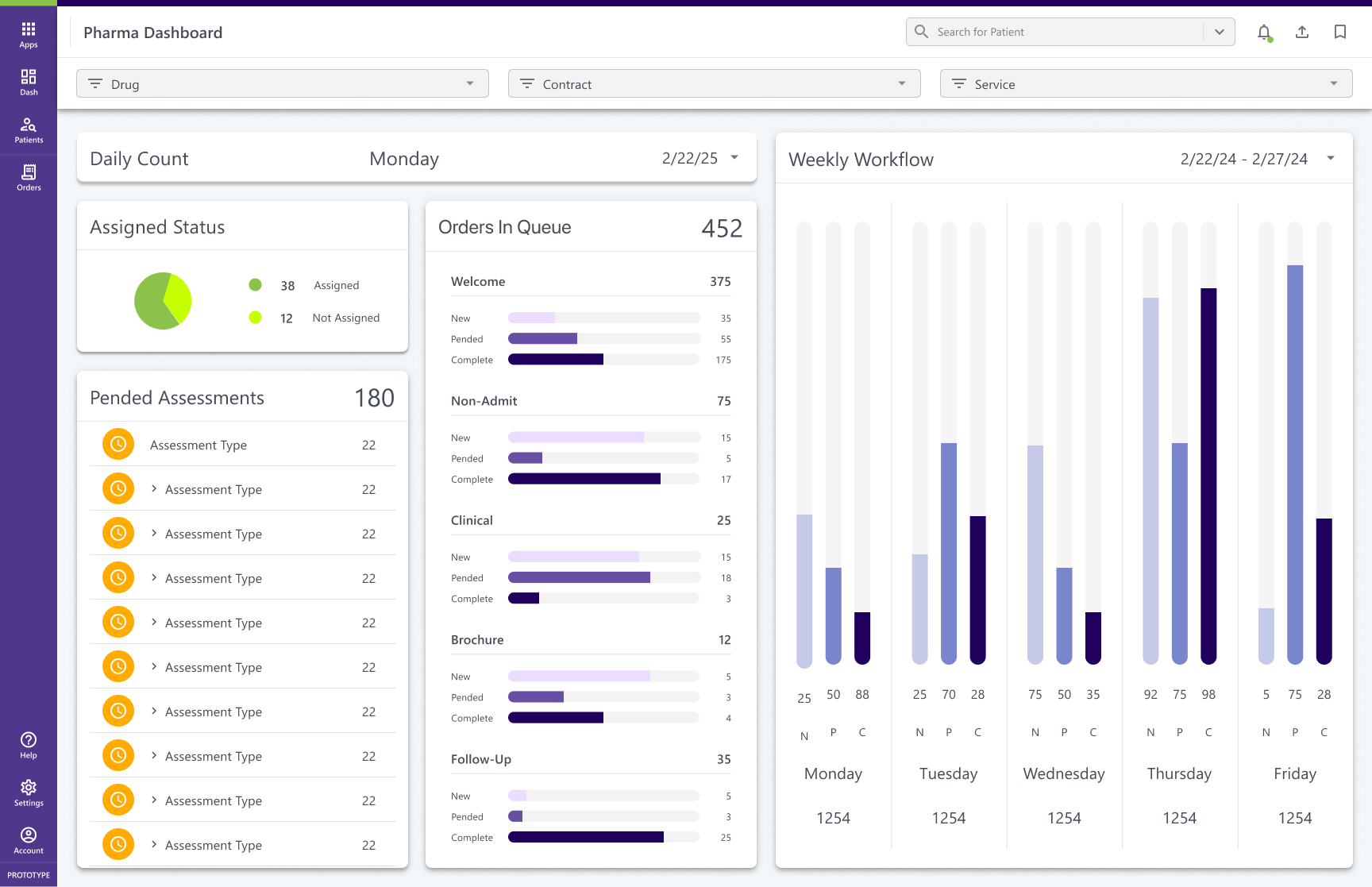Screen dimensions: 1372x887
Task: Click the Welcome Complete progress bar
Action: pos(603,360)
